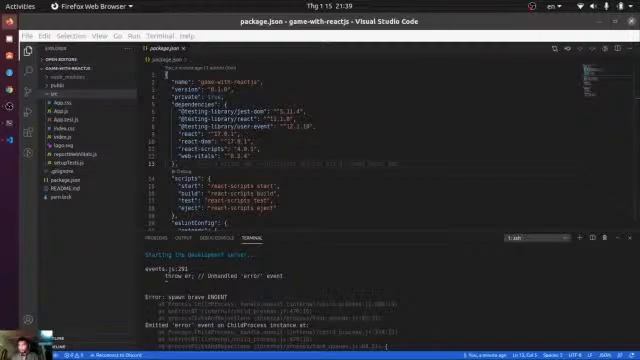Open the Source Control view

(x=28, y=91)
